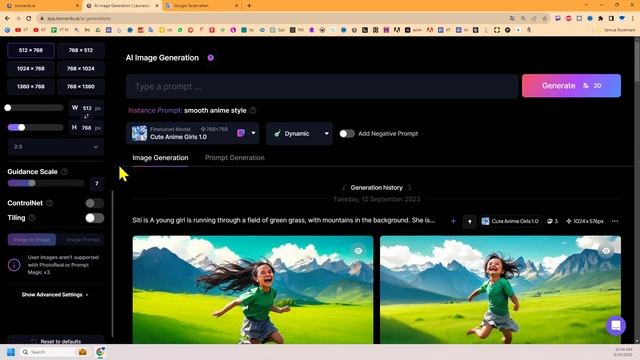Screen dimensions: 640x360
Task: Toggle the Tiling switch
Action: click(x=94, y=218)
